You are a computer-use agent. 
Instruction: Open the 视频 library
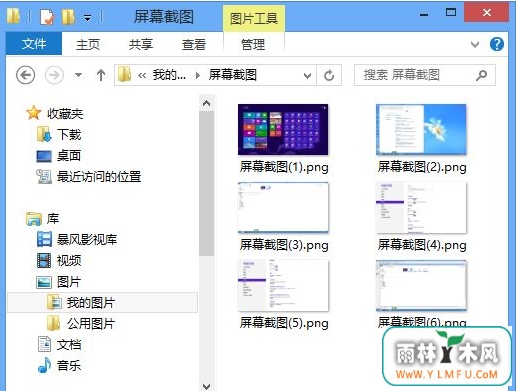click(x=69, y=261)
